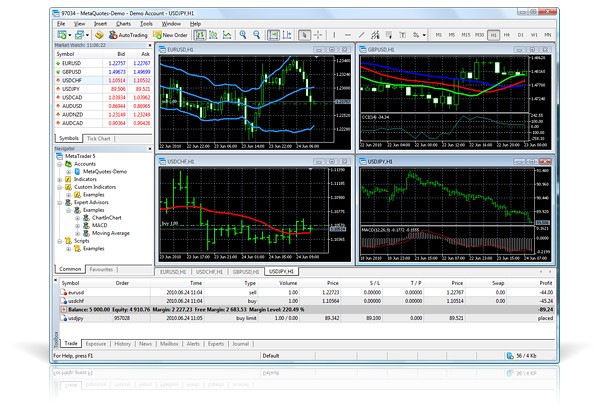
Task: Click the Accounts node icon in the Navigator
Action: pyautogui.click(x=68, y=164)
